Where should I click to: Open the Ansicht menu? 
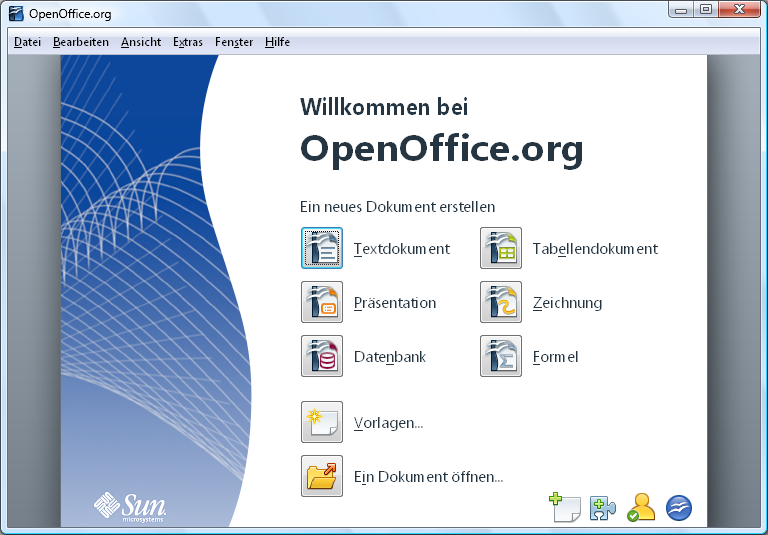(141, 42)
